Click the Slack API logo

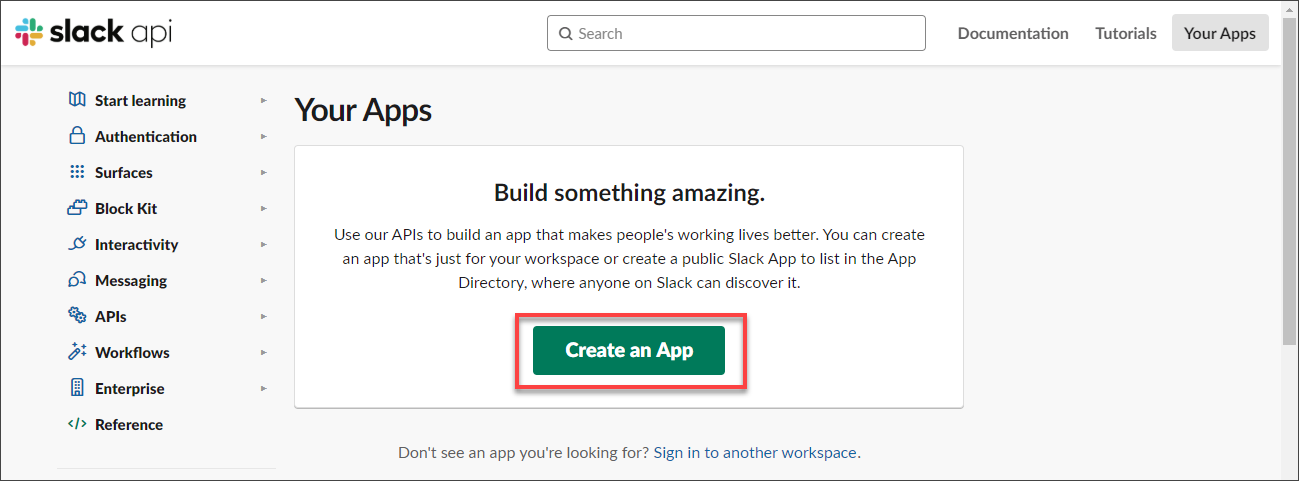pyautogui.click(x=93, y=33)
